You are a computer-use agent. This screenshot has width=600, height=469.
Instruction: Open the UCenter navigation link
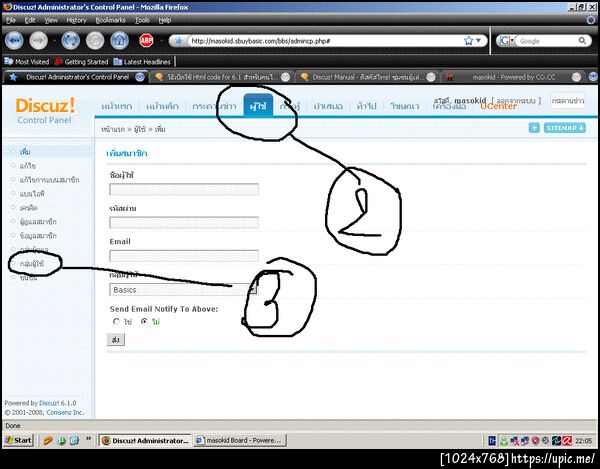click(x=498, y=106)
